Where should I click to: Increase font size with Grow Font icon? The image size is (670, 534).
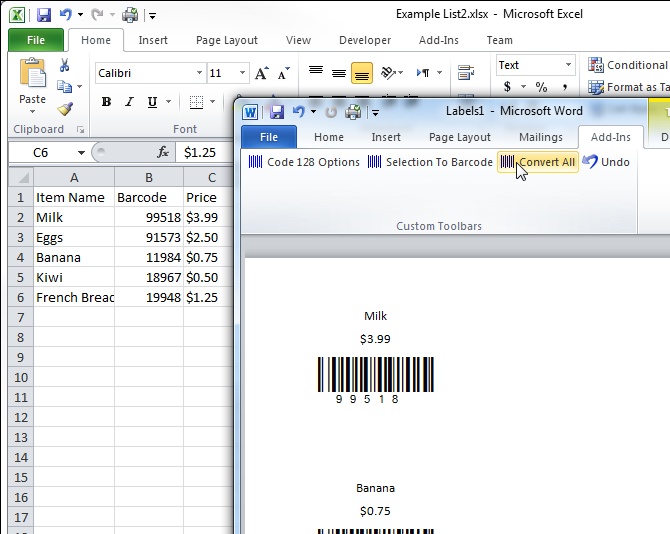[262, 73]
